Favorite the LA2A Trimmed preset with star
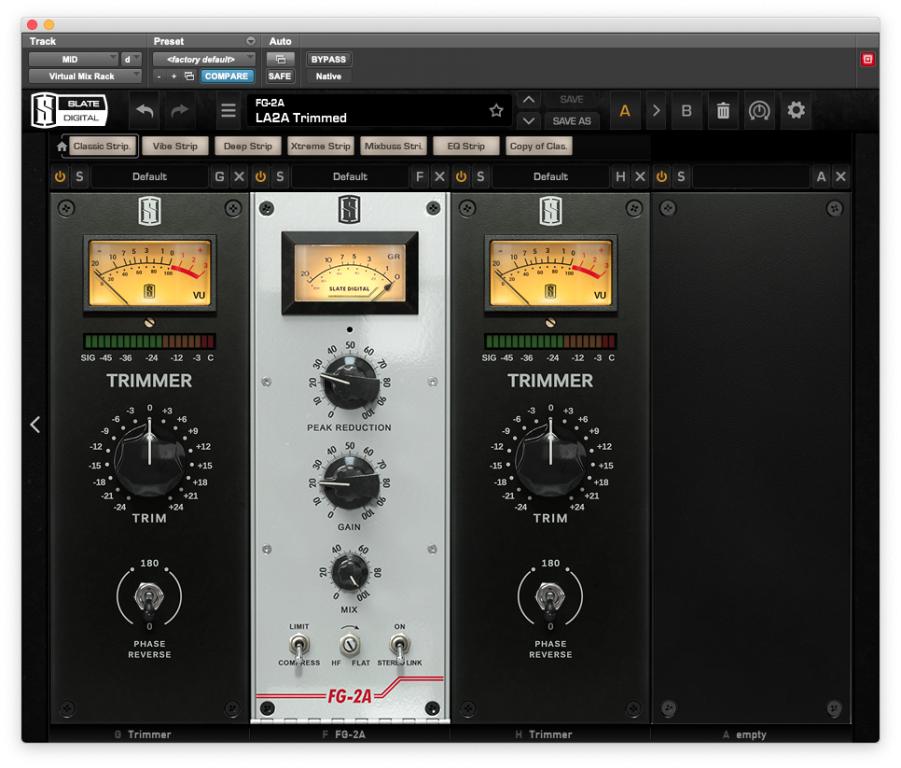Image resolution: width=901 pixels, height=768 pixels. 496,110
